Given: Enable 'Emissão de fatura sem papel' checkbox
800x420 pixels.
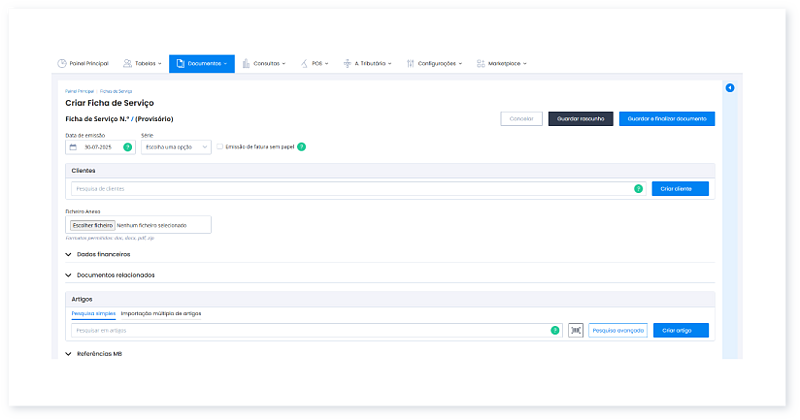Looking at the screenshot, I should click(x=220, y=147).
